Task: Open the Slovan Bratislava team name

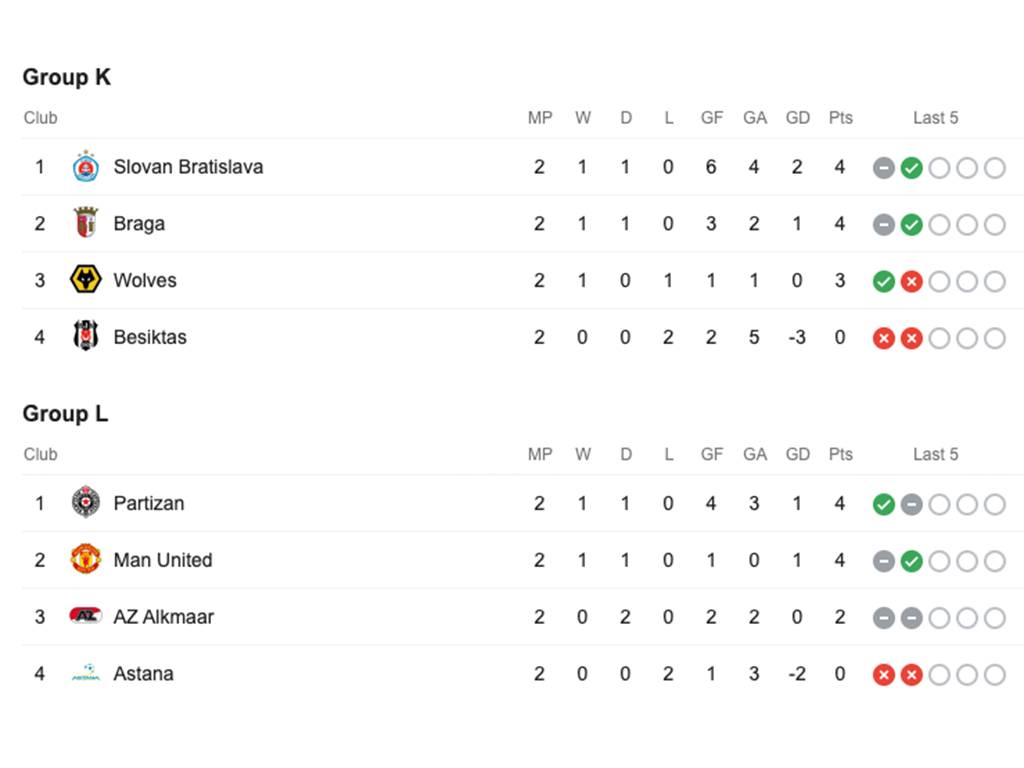Action: (x=188, y=167)
